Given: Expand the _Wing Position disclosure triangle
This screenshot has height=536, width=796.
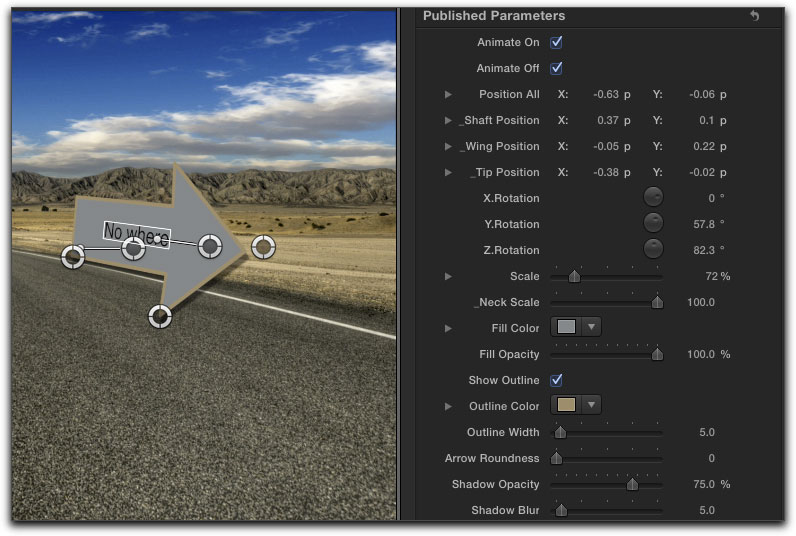Looking at the screenshot, I should click(x=448, y=146).
